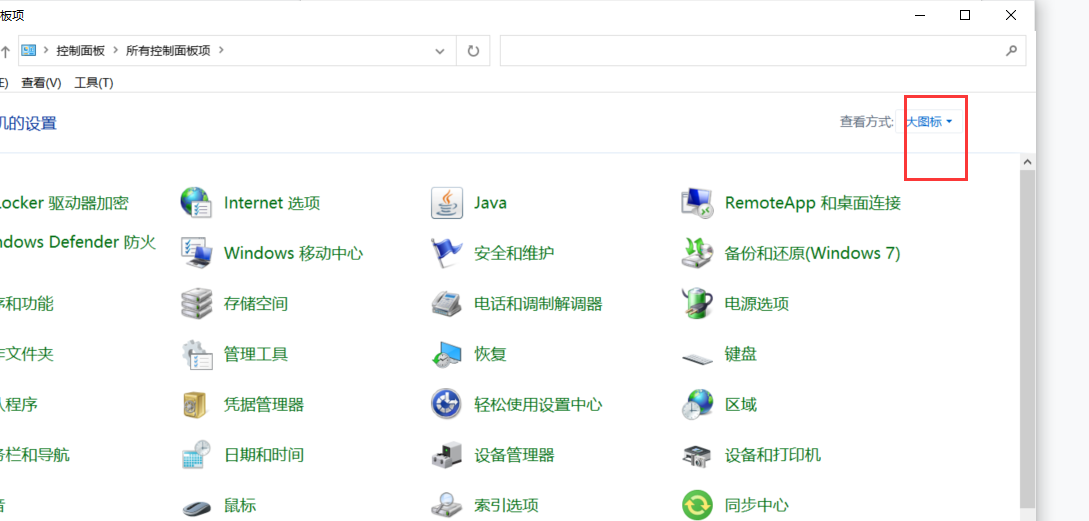The image size is (1089, 521).
Task: Open the 凭据管理器 link
Action: coord(264,404)
